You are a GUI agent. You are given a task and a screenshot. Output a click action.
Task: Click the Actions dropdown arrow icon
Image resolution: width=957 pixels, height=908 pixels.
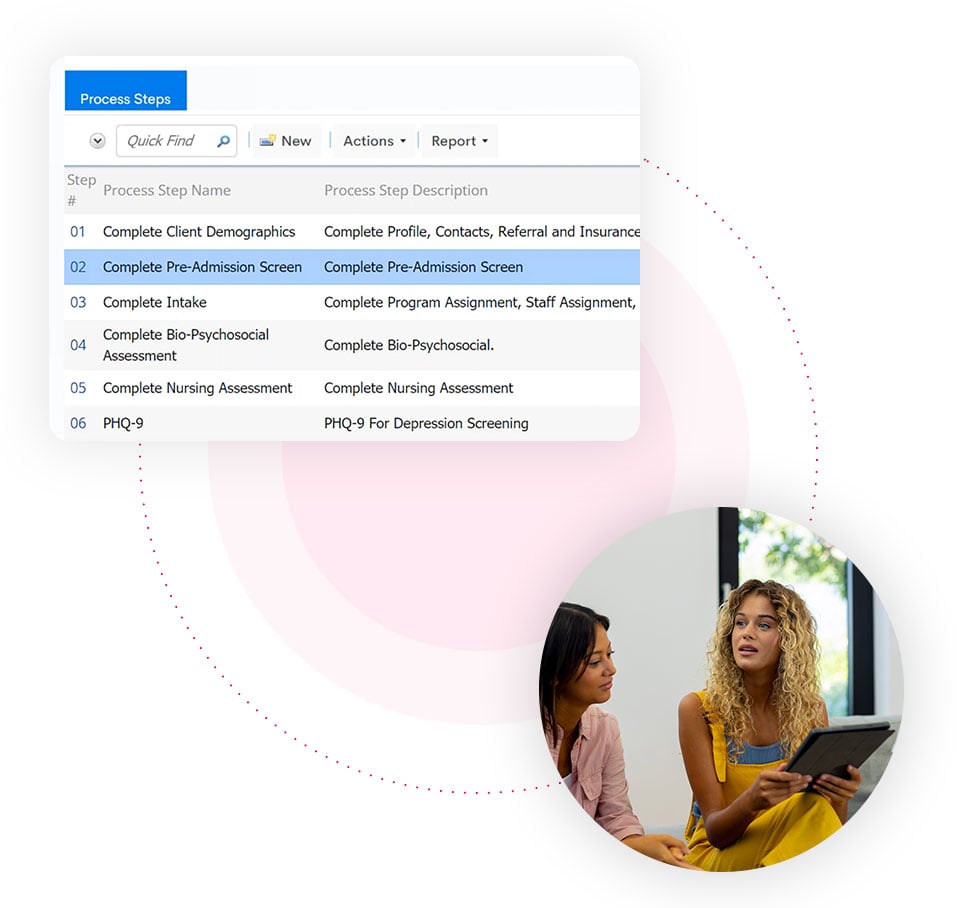[x=403, y=141]
